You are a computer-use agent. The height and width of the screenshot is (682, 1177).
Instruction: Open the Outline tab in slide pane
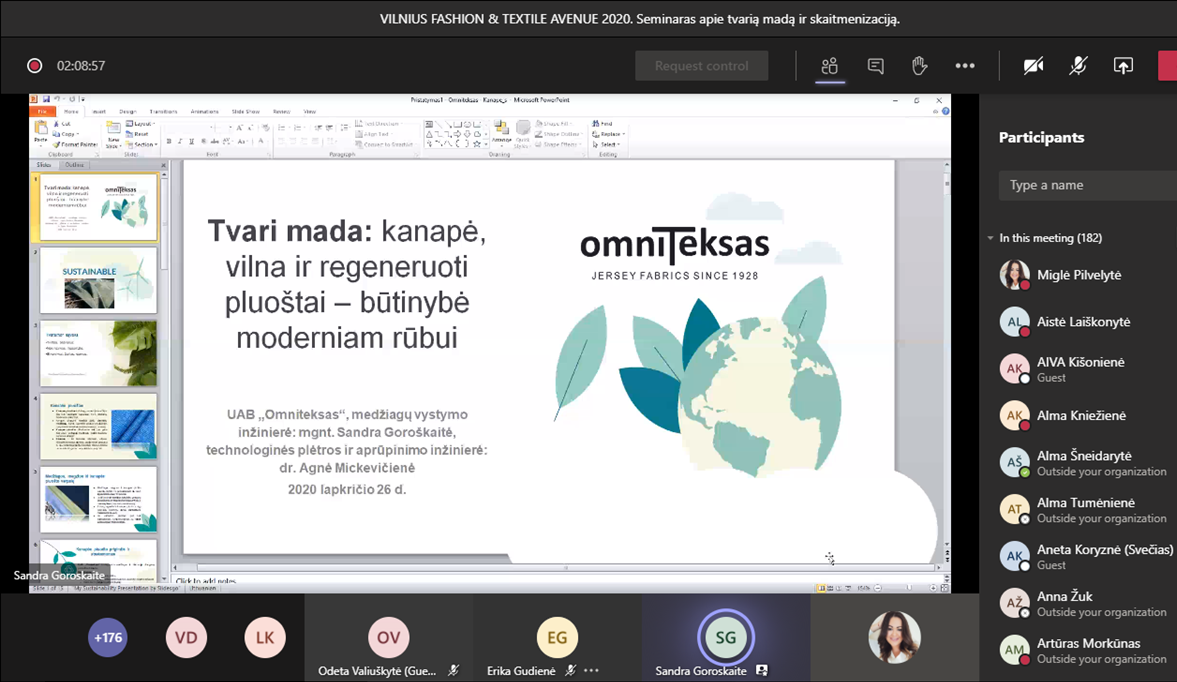pyautogui.click(x=74, y=165)
